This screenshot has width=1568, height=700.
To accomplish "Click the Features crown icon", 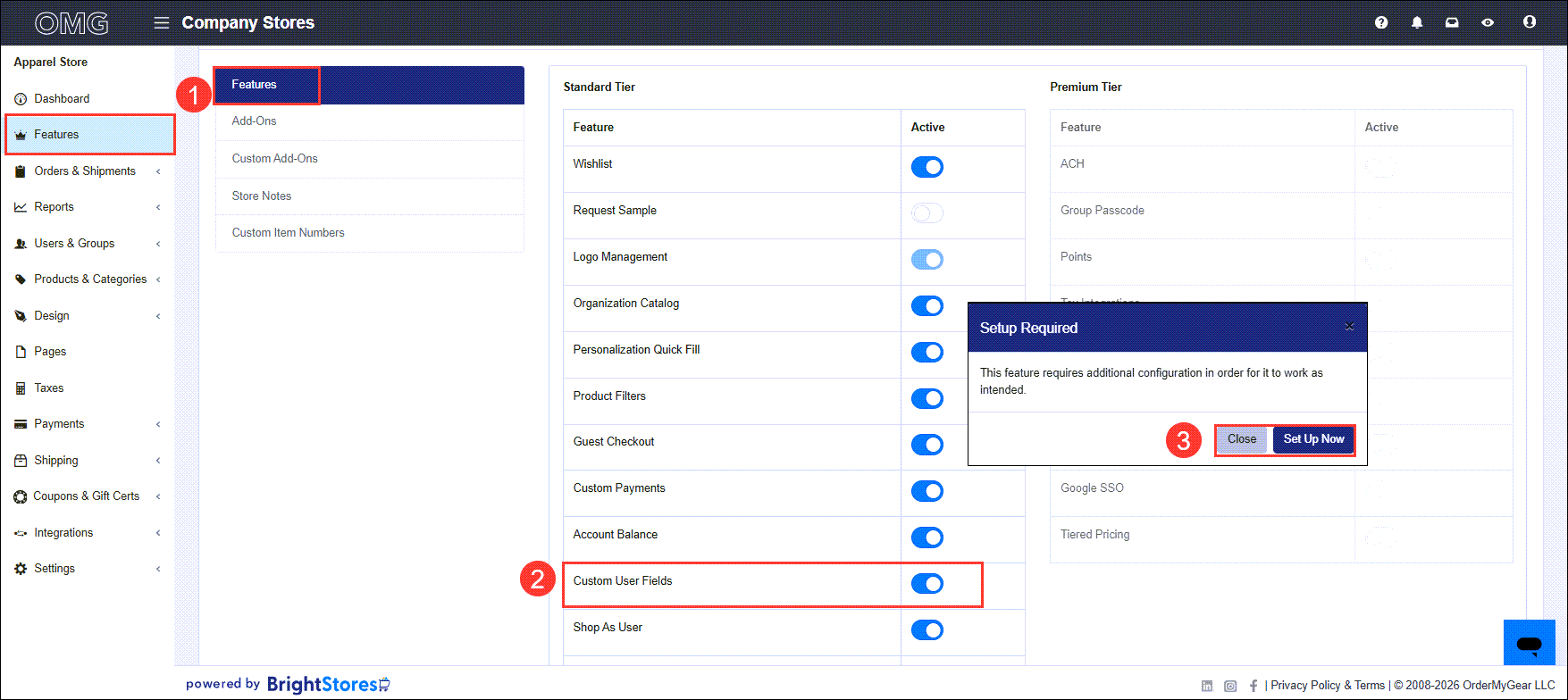I will (x=21, y=135).
